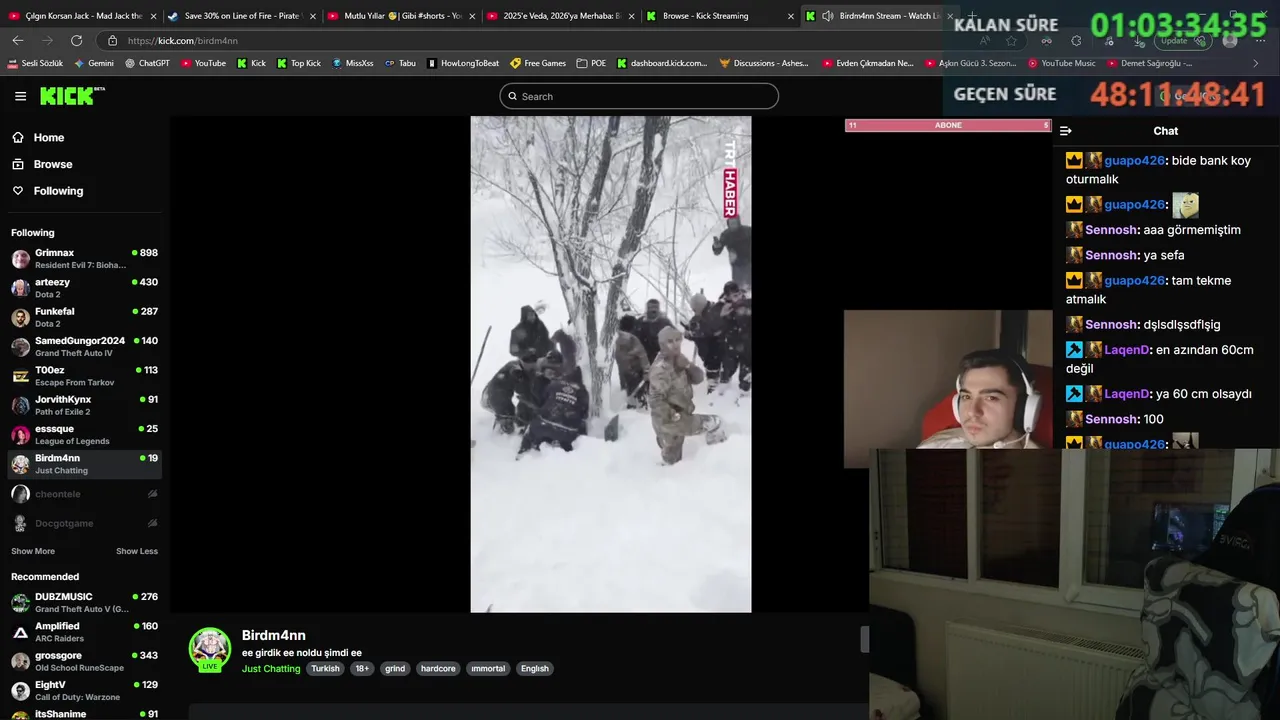Switch to Save 30% on Line of Fire tab
1280x720 pixels.
241,16
